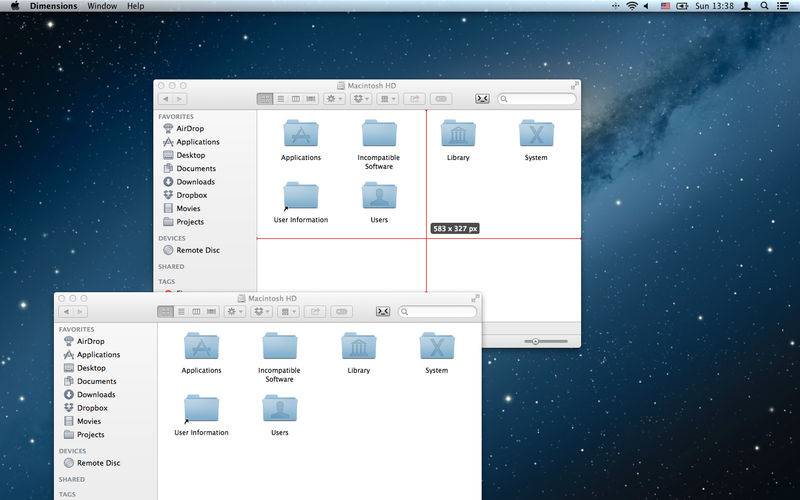Click the Wi-Fi status icon

coord(632,6)
